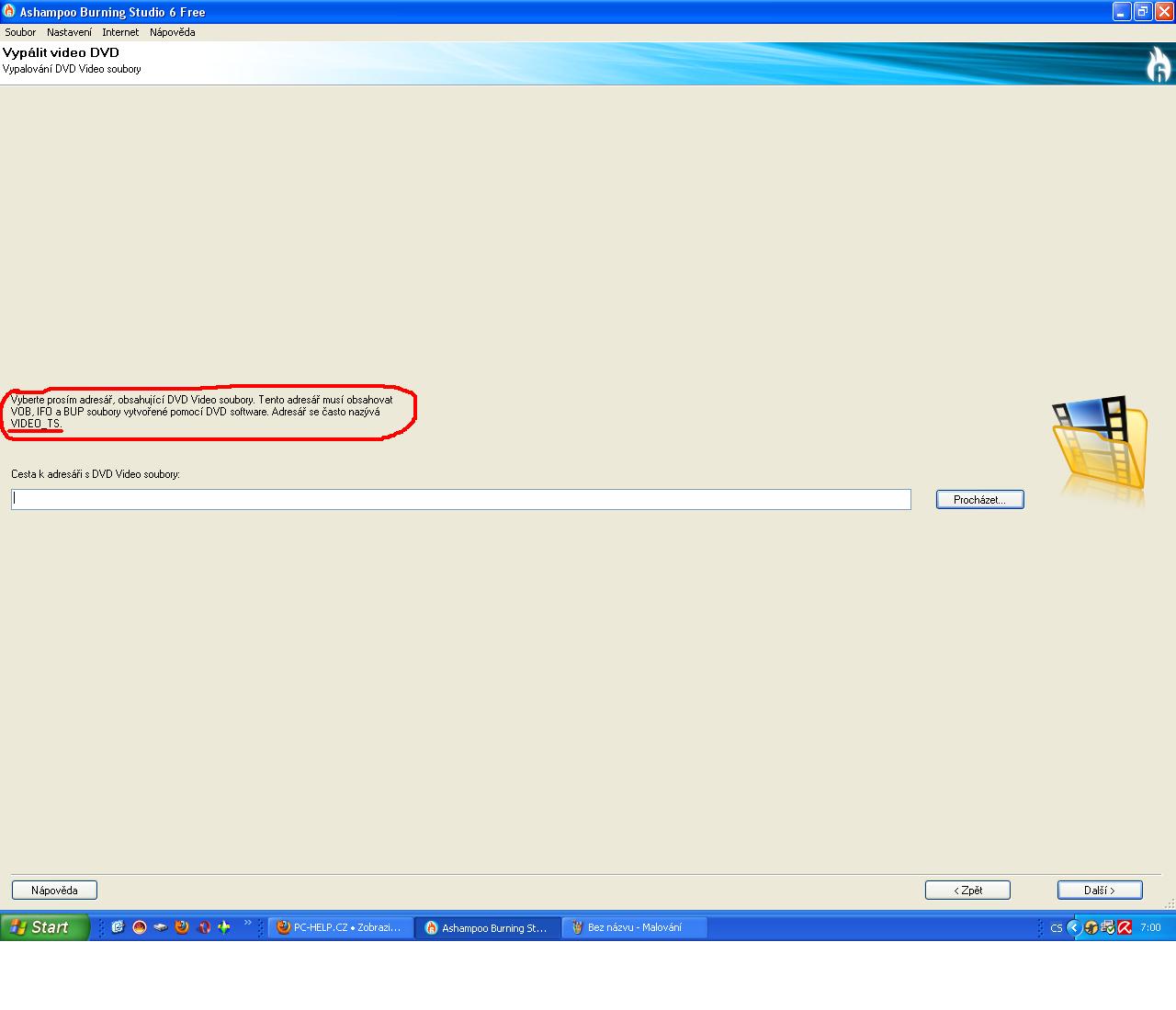Minimize the Ashampoo Burning Studio window
The width and height of the screenshot is (1176, 1010).
[x=1122, y=12]
